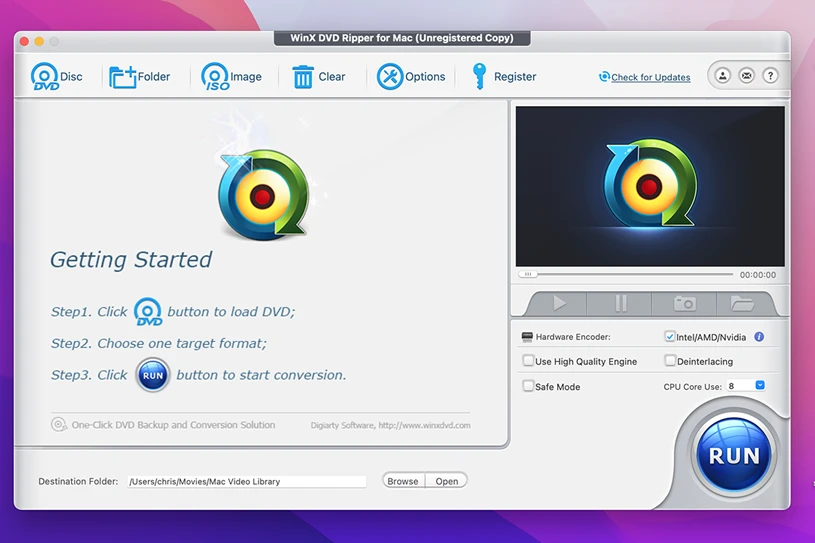Image resolution: width=815 pixels, height=543 pixels.
Task: Pause the preview playback
Action: 620,303
